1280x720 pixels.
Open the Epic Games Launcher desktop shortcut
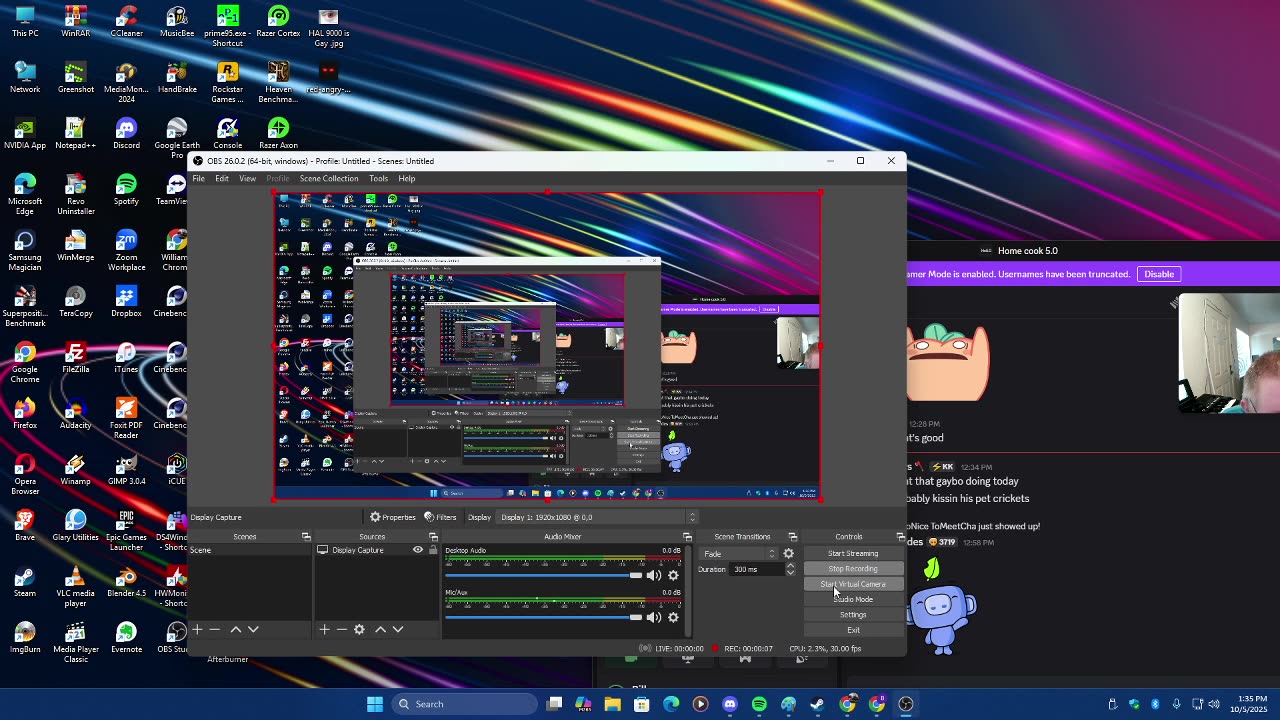point(126,530)
